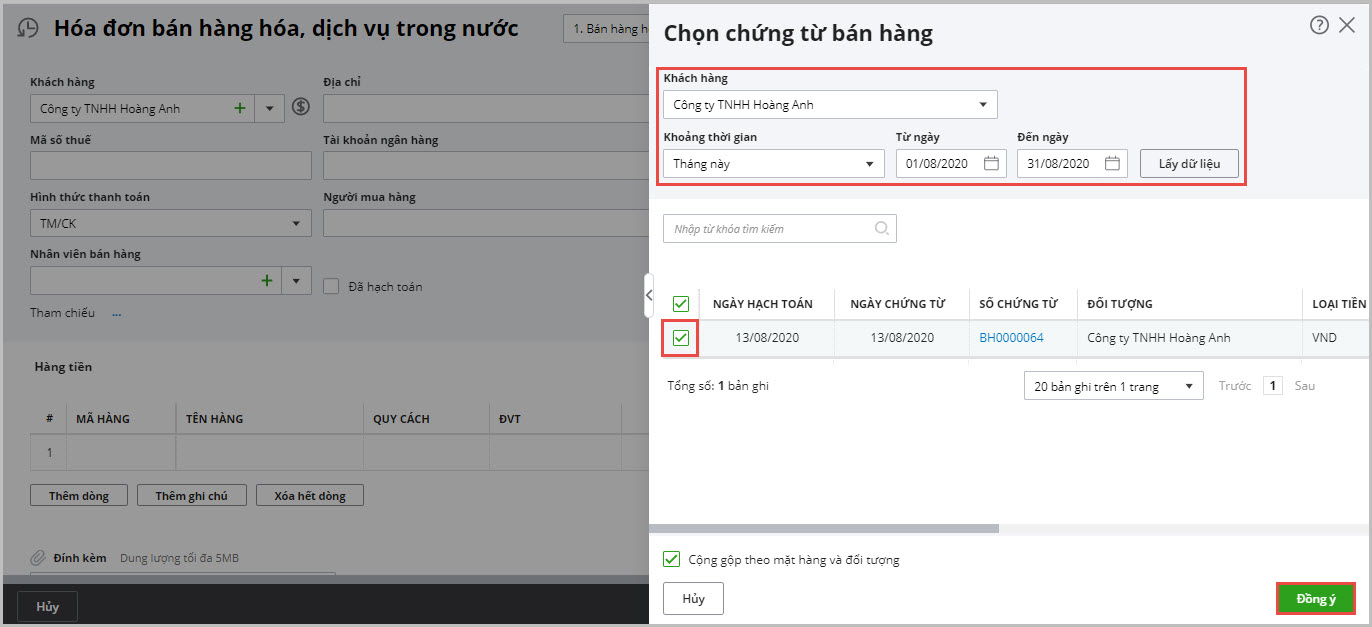Click the 'Đồng ý' confirm button
This screenshot has width=1372, height=627.
coord(1316,598)
